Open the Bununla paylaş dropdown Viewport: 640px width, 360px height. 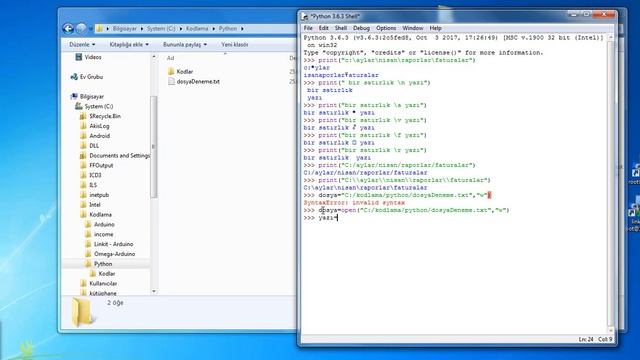185,44
